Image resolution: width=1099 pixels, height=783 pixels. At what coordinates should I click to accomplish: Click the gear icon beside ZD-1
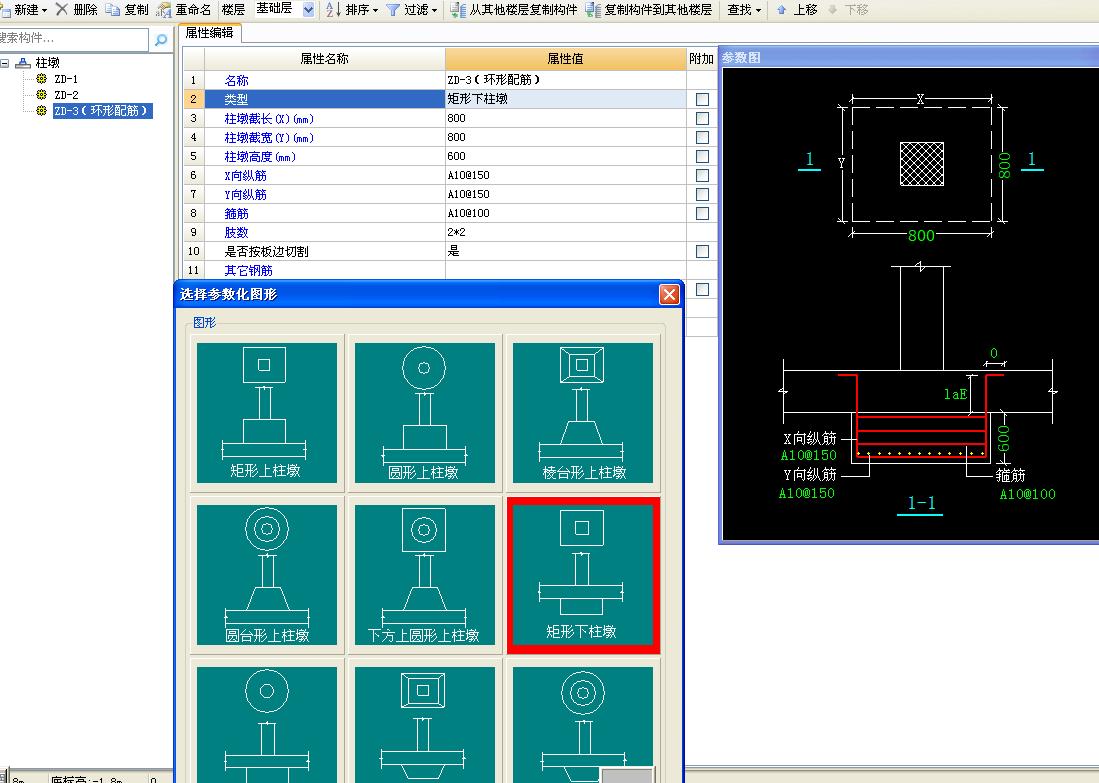(x=41, y=79)
